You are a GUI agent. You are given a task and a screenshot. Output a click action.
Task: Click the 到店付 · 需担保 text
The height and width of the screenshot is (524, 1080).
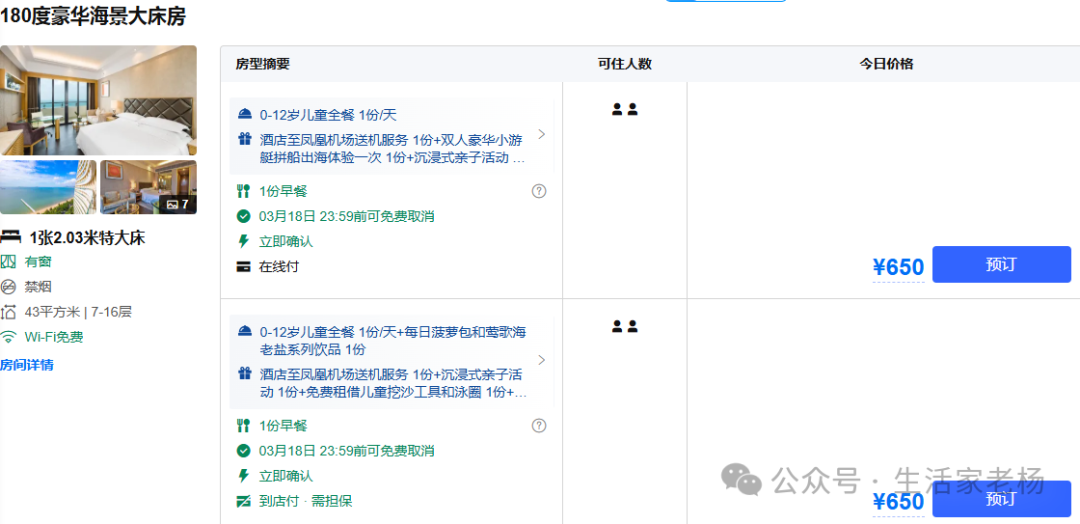(306, 501)
